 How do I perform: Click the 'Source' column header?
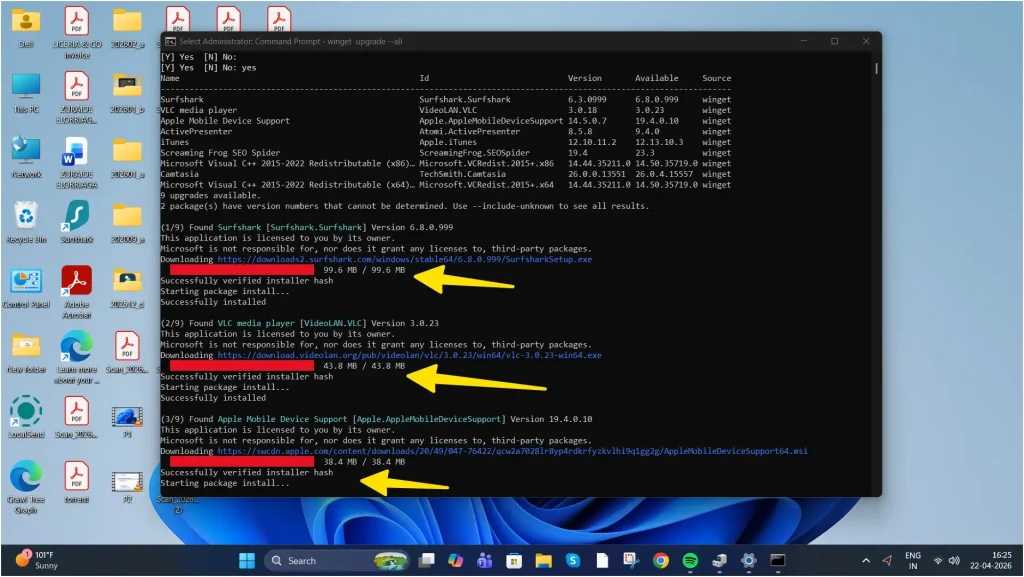716,78
